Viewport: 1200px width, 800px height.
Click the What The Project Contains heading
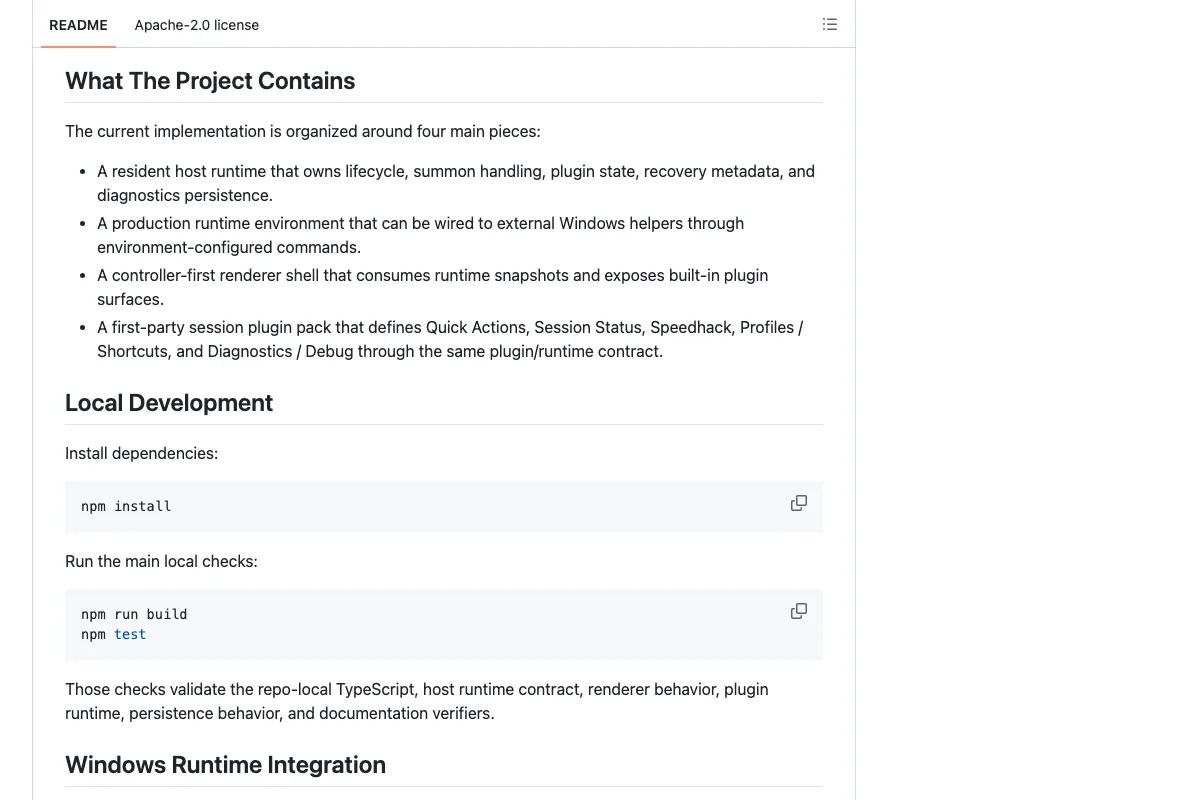pyautogui.click(x=210, y=81)
